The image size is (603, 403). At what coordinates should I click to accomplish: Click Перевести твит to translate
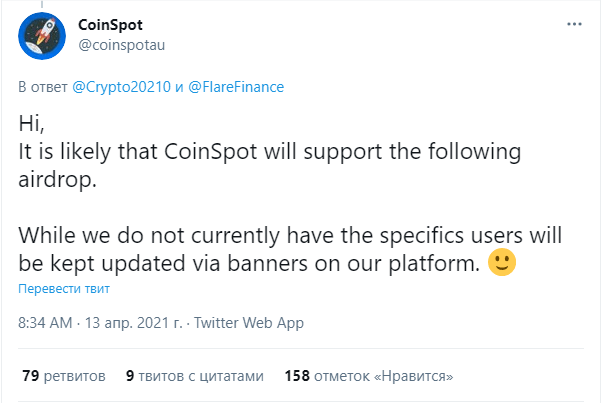64,288
